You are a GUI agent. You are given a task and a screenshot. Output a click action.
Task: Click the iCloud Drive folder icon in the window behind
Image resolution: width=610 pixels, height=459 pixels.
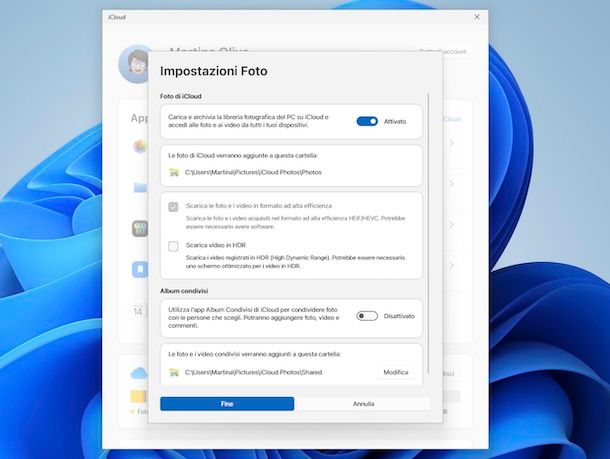(140, 187)
